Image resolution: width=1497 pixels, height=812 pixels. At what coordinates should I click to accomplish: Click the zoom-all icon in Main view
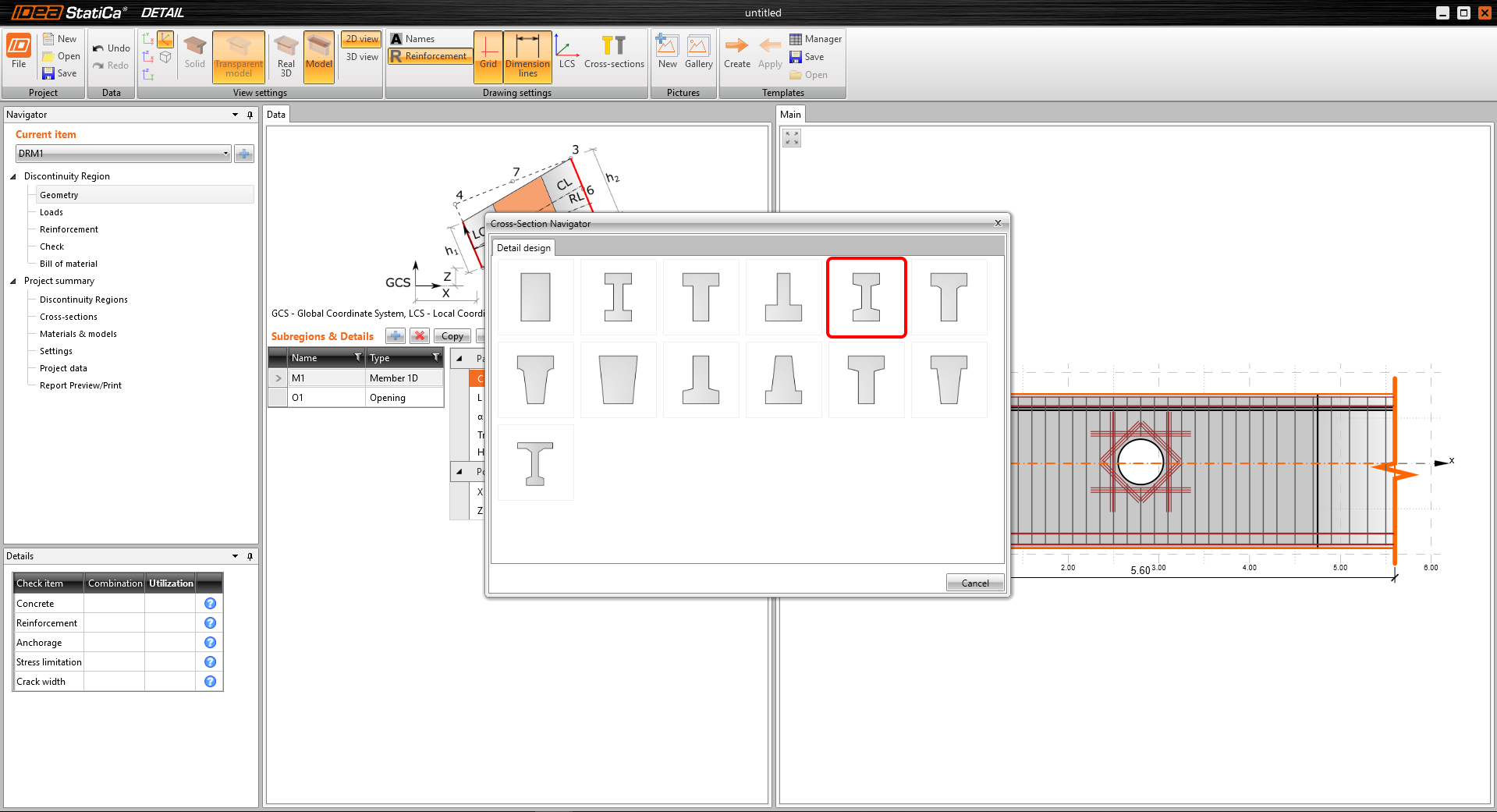tap(792, 138)
